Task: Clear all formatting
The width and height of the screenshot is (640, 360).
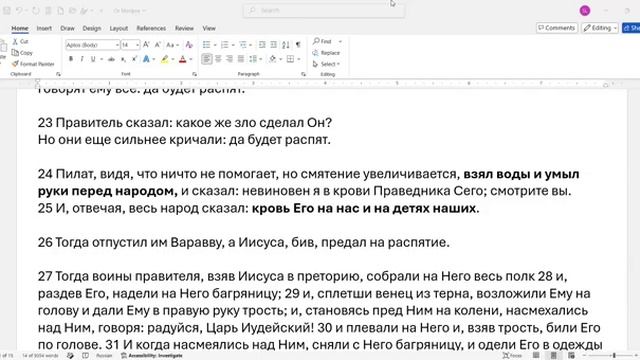Action: coord(189,44)
